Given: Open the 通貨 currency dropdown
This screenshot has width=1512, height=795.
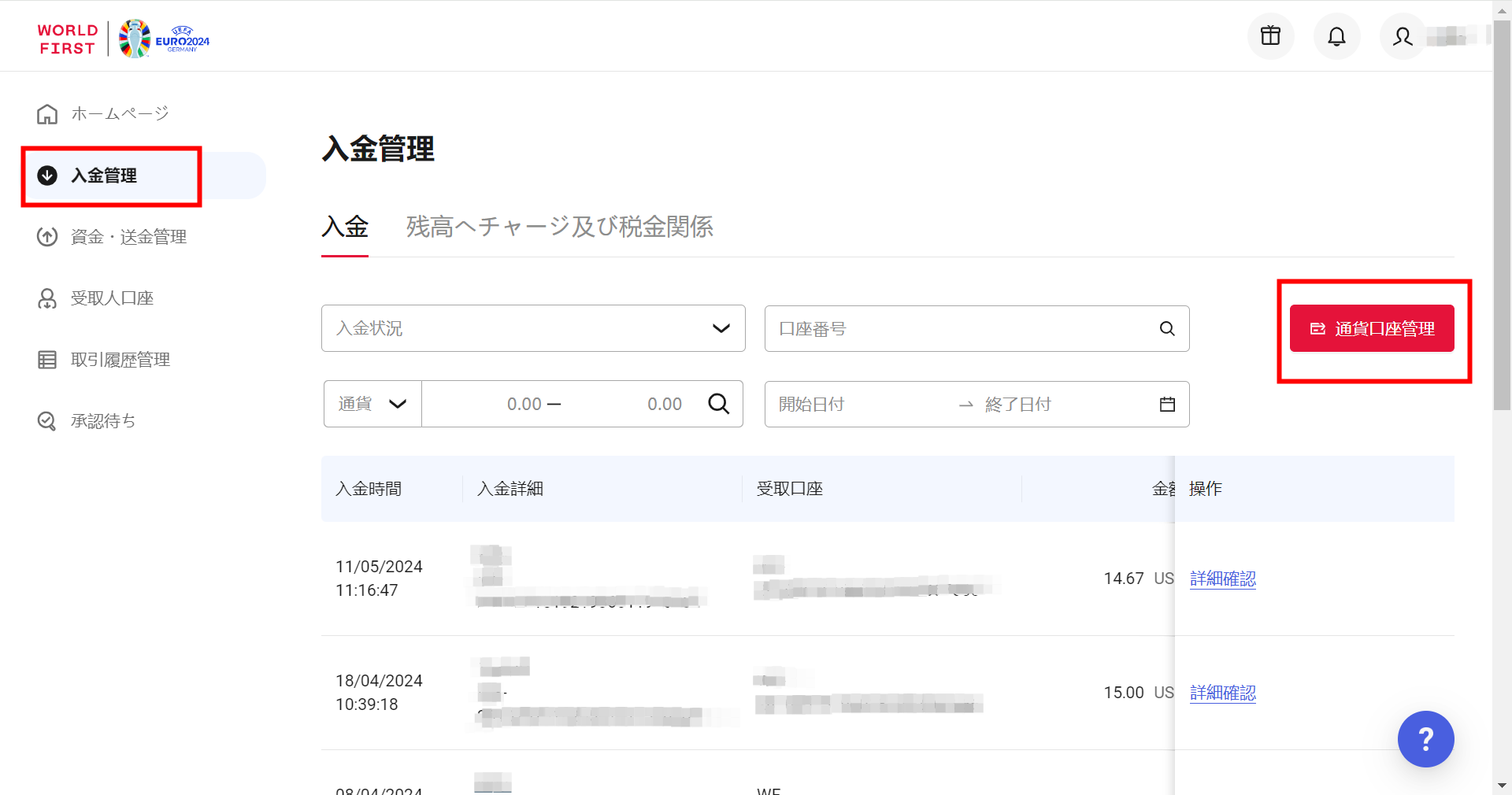Looking at the screenshot, I should (372, 404).
